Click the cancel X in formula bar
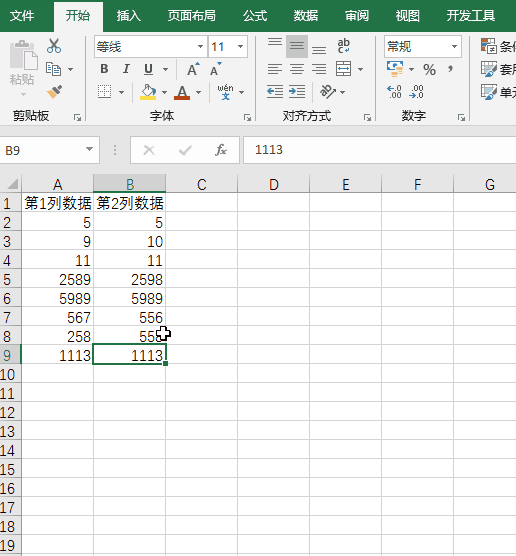The width and height of the screenshot is (516, 556). pos(149,150)
